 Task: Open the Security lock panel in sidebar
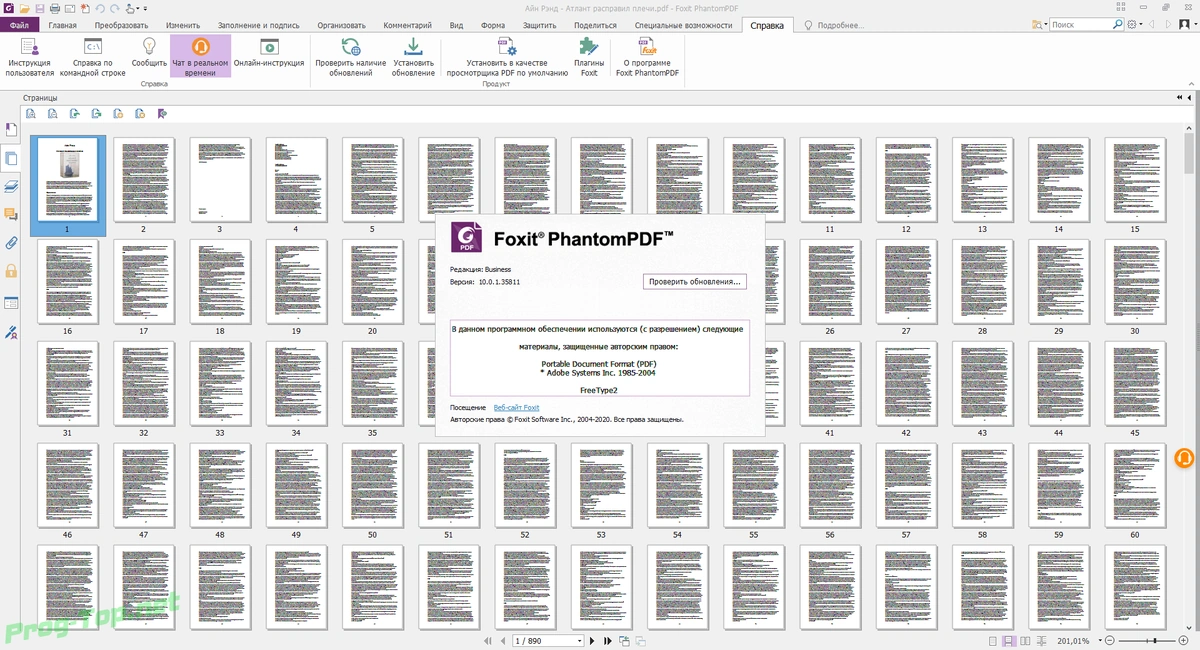[x=11, y=270]
